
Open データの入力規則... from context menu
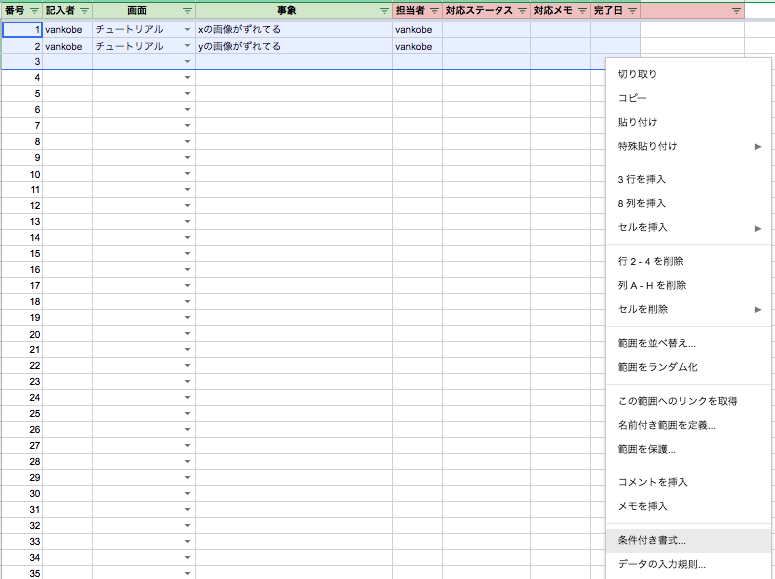(688, 564)
